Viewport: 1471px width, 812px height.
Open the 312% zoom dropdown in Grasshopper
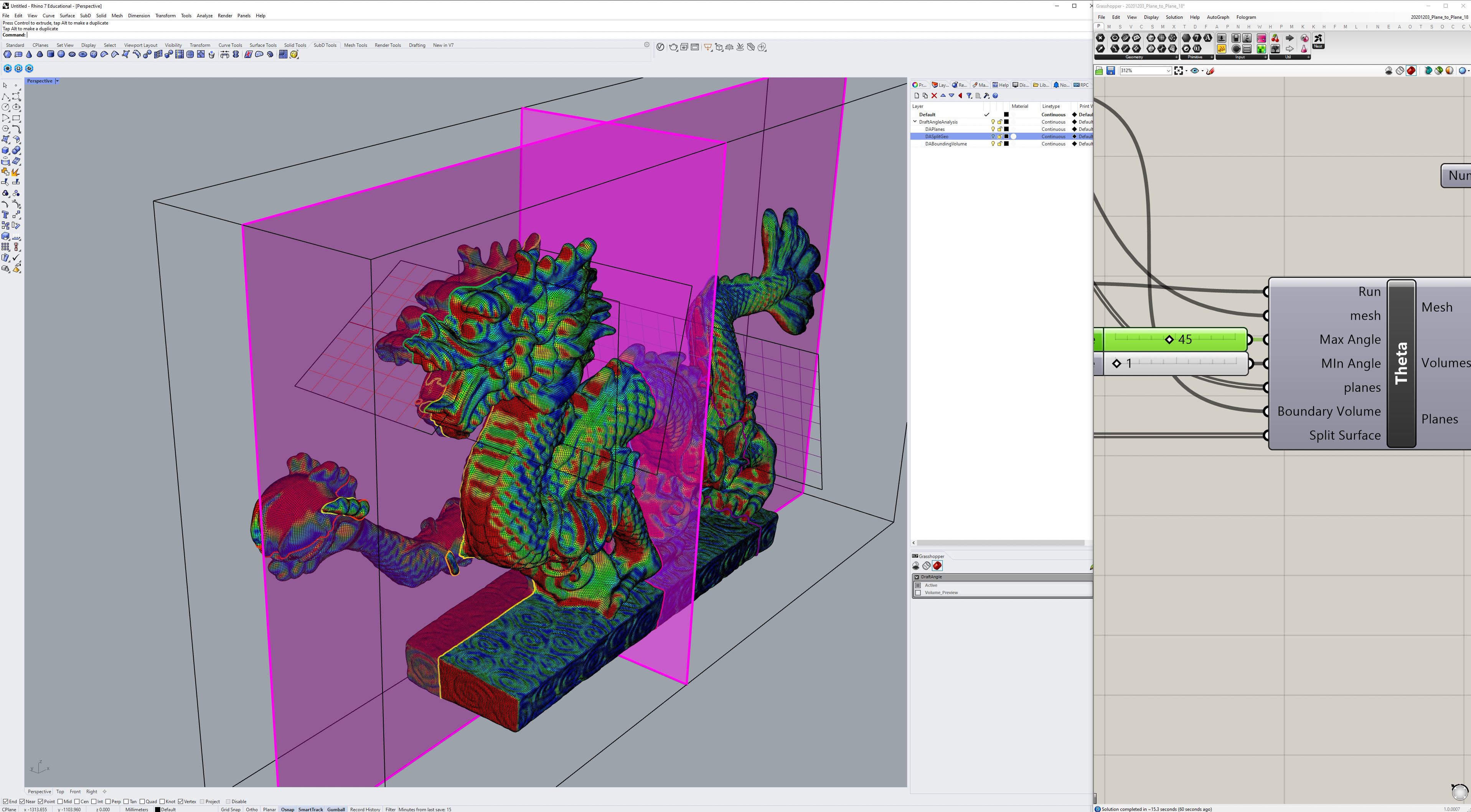[x=1168, y=70]
